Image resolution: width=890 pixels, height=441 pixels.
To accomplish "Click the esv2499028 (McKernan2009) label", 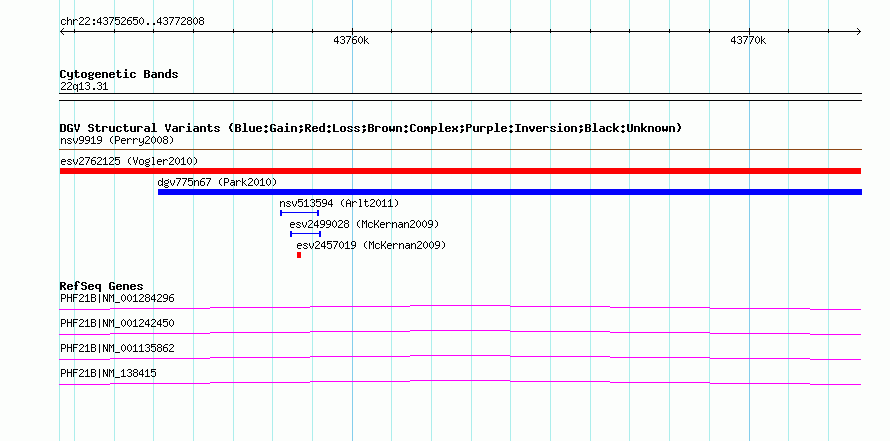I will tap(364, 224).
